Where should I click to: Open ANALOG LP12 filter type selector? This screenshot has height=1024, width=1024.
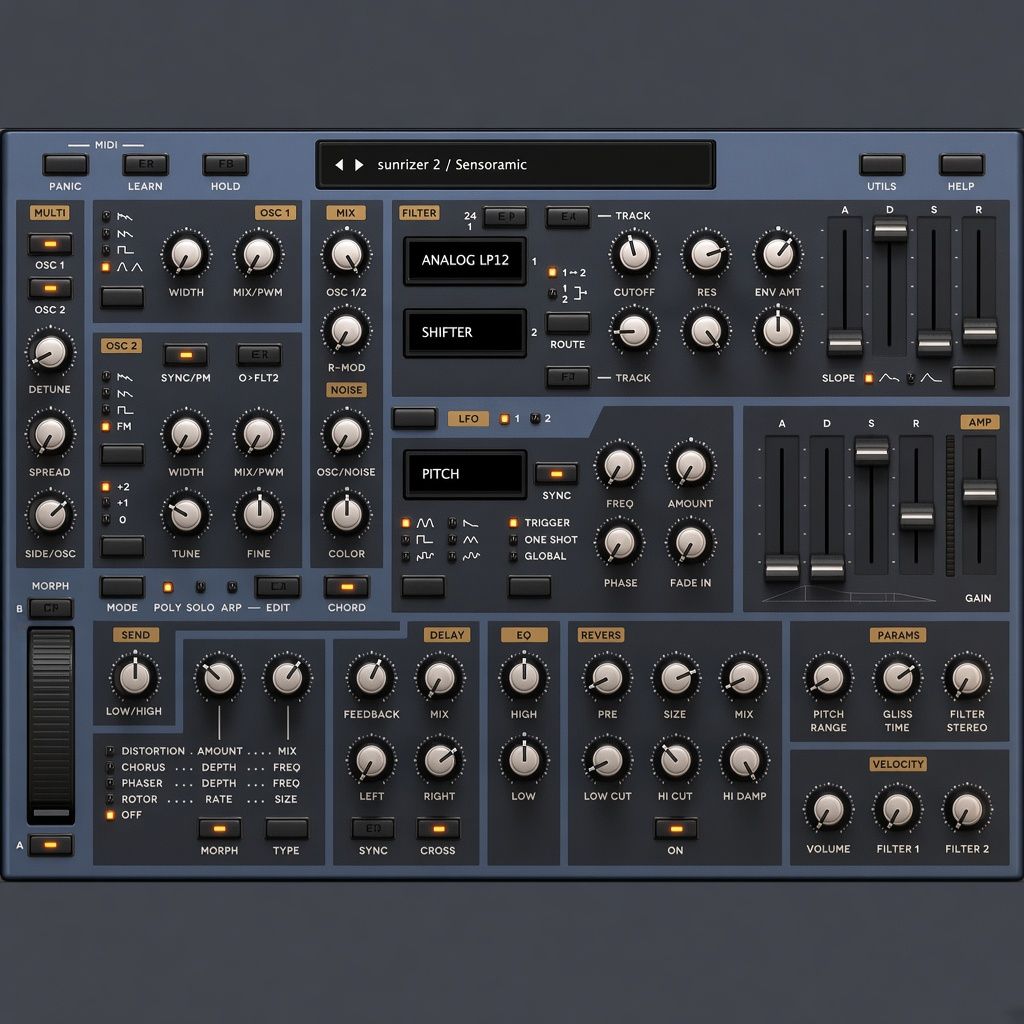click(465, 261)
